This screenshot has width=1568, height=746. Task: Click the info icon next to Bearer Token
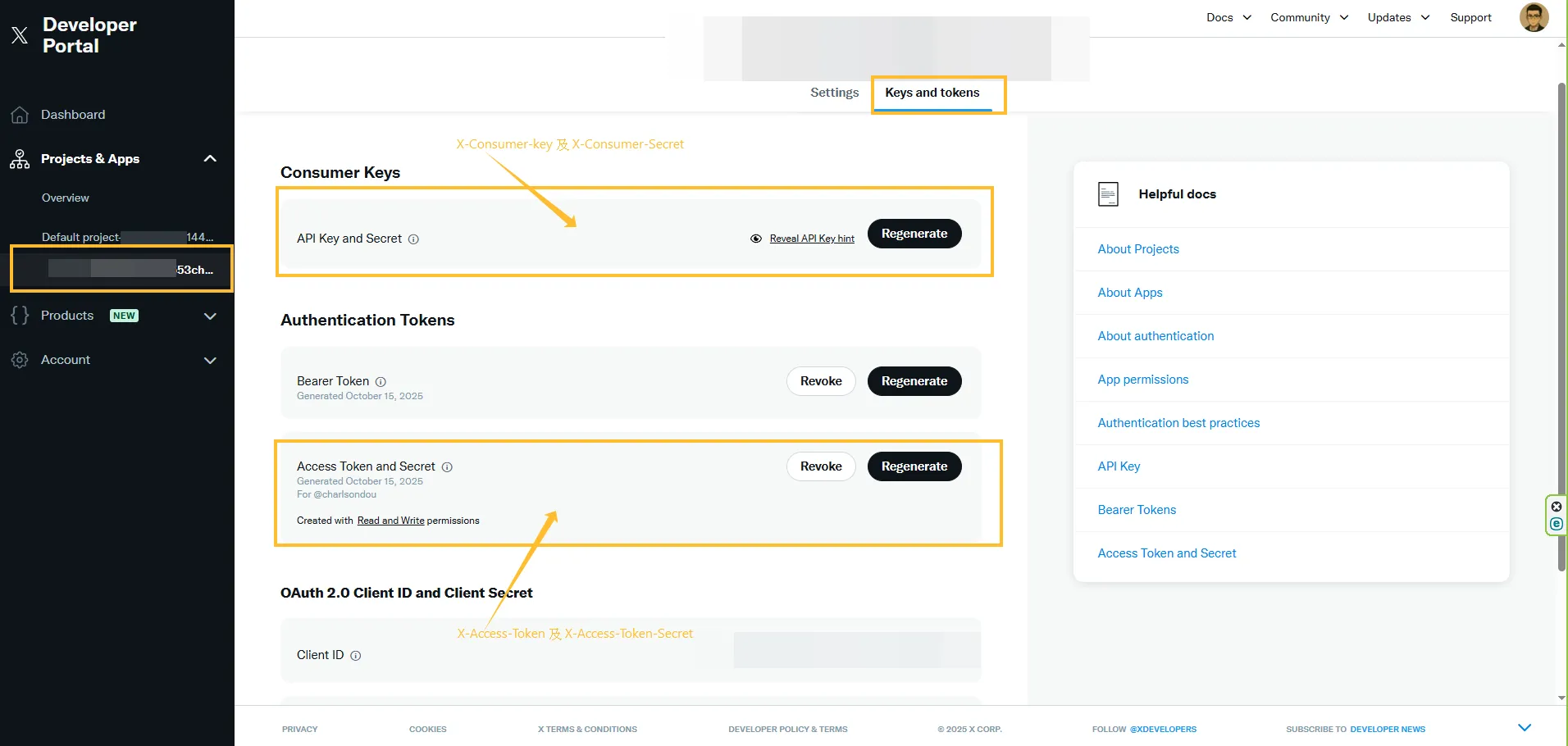[x=381, y=382]
